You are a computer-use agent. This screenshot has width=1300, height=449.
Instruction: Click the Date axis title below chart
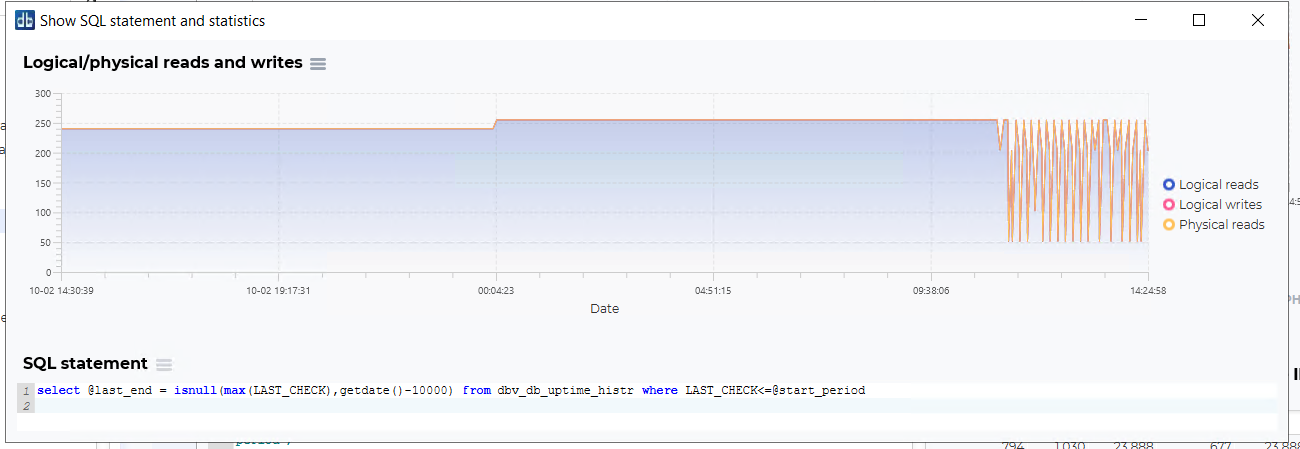(604, 309)
